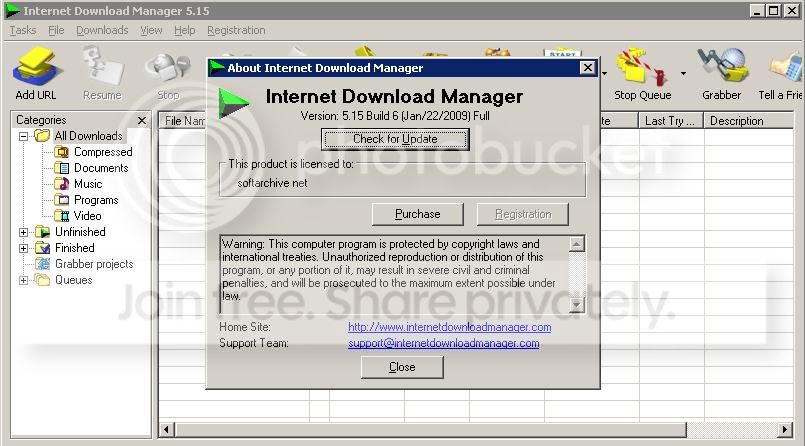Viewport: 805px width, 446px height.
Task: Close the Categories panel
Action: 142,121
